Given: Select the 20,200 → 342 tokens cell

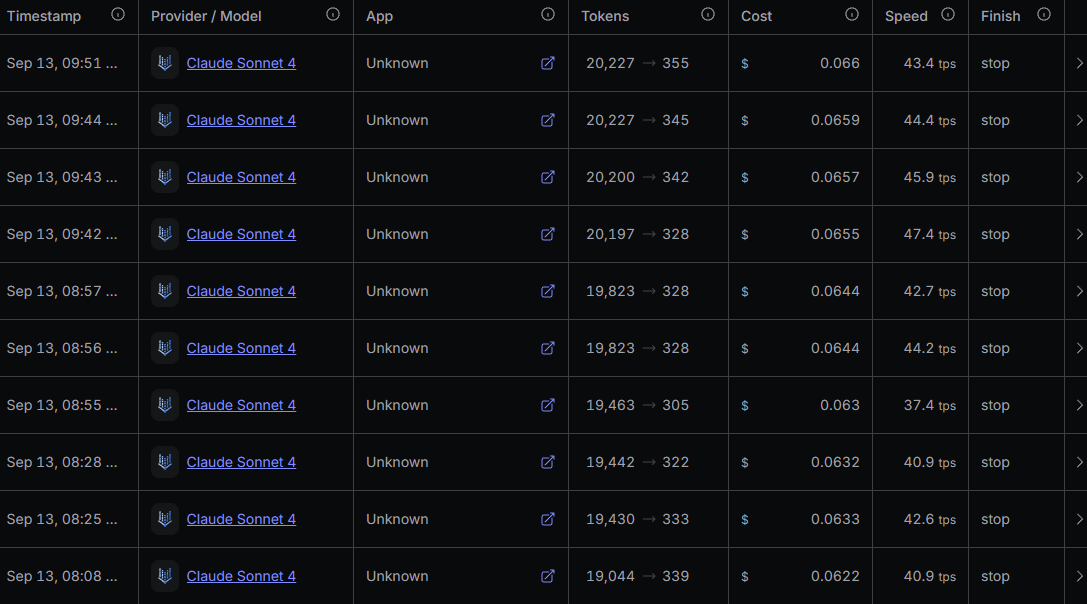Looking at the screenshot, I should [637, 177].
